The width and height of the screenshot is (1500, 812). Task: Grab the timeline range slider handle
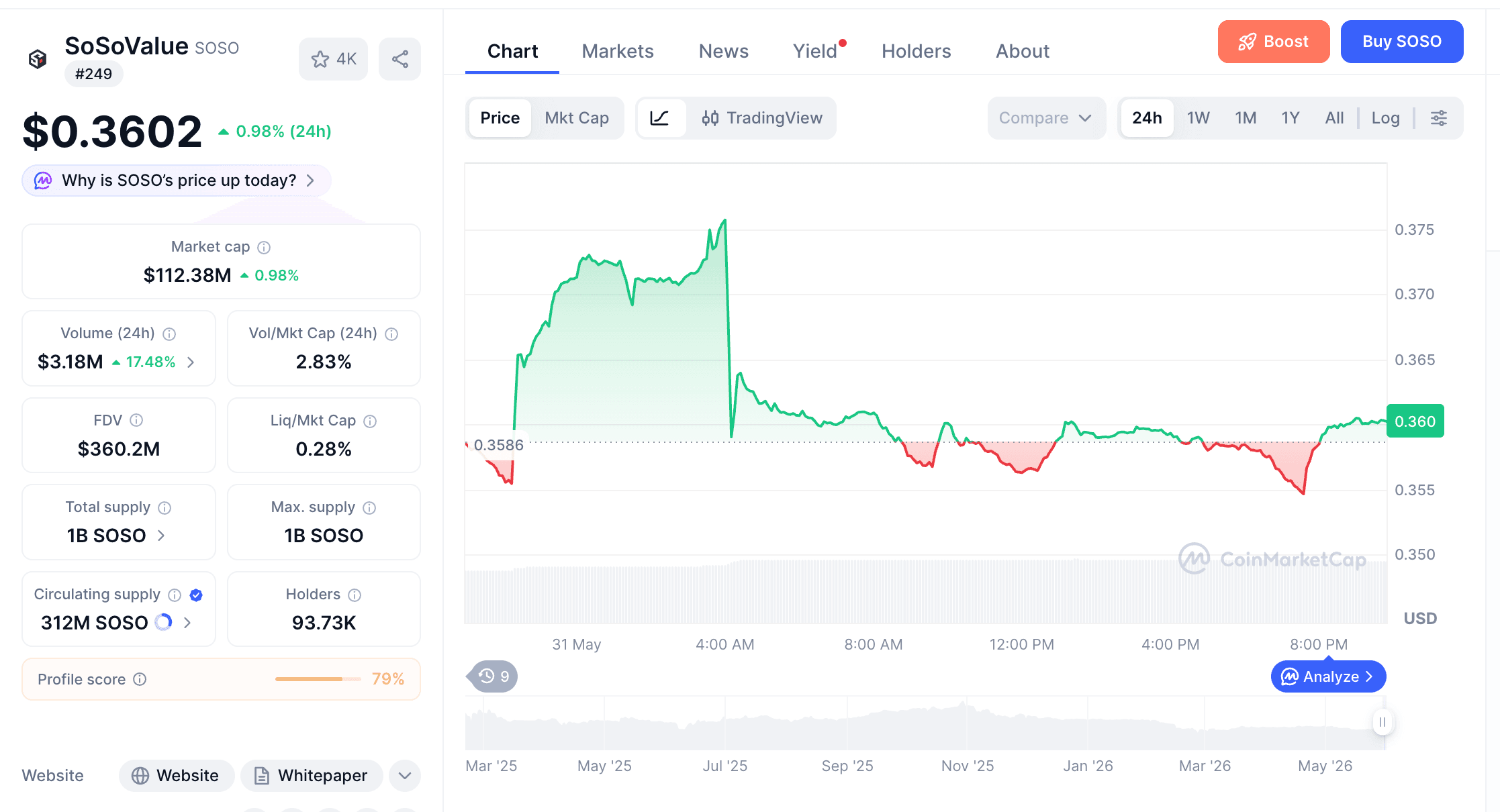(x=1382, y=722)
